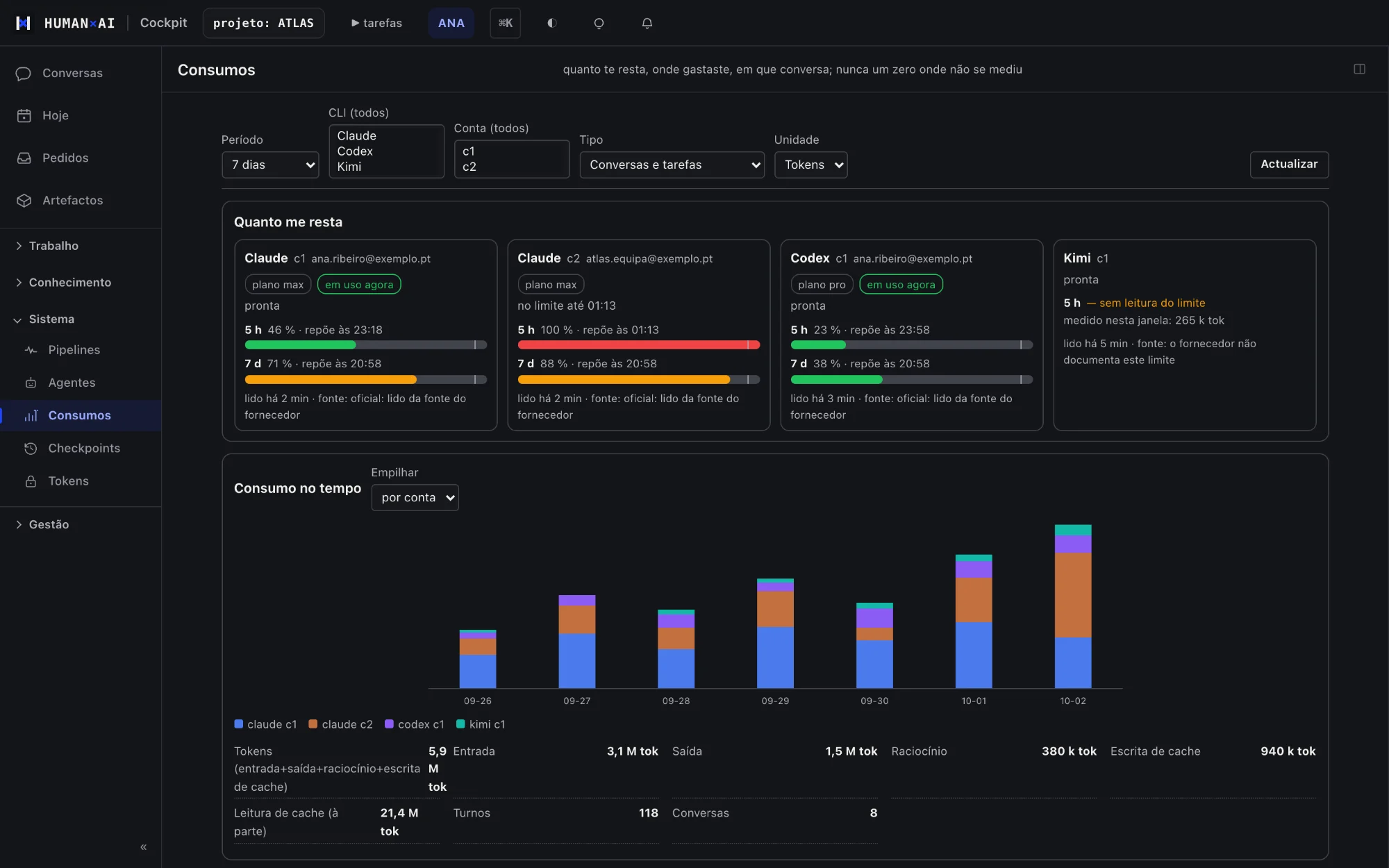Click the Pipelines pulse icon
The width and height of the screenshot is (1389, 868).
pos(31,350)
